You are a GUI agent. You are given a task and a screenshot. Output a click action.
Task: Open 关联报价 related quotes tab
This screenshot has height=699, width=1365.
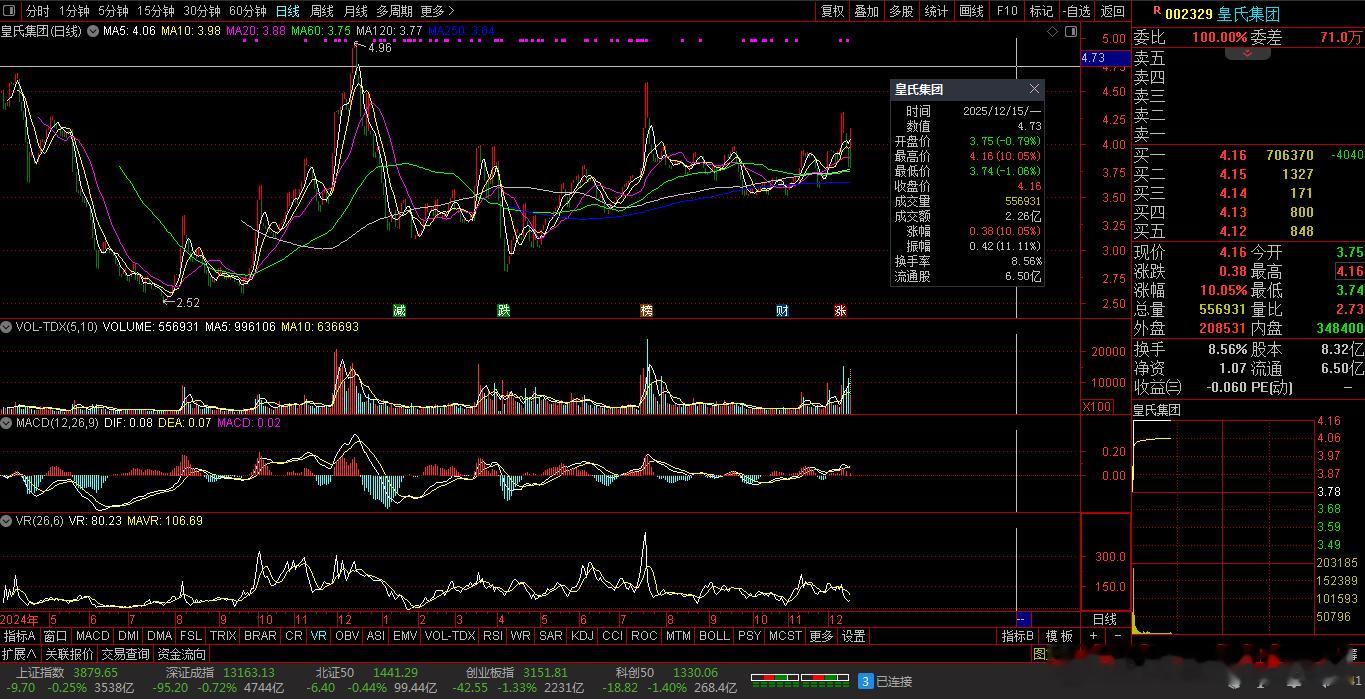tap(69, 654)
